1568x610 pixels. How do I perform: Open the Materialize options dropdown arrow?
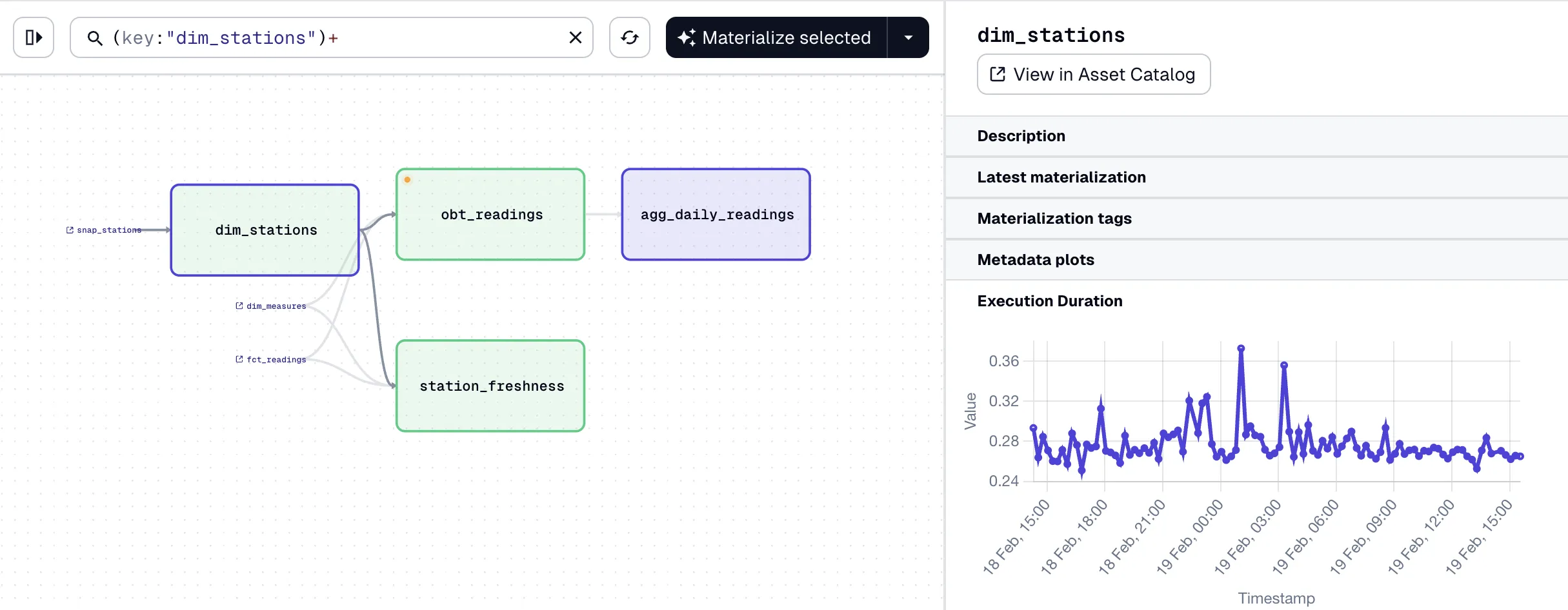(908, 38)
